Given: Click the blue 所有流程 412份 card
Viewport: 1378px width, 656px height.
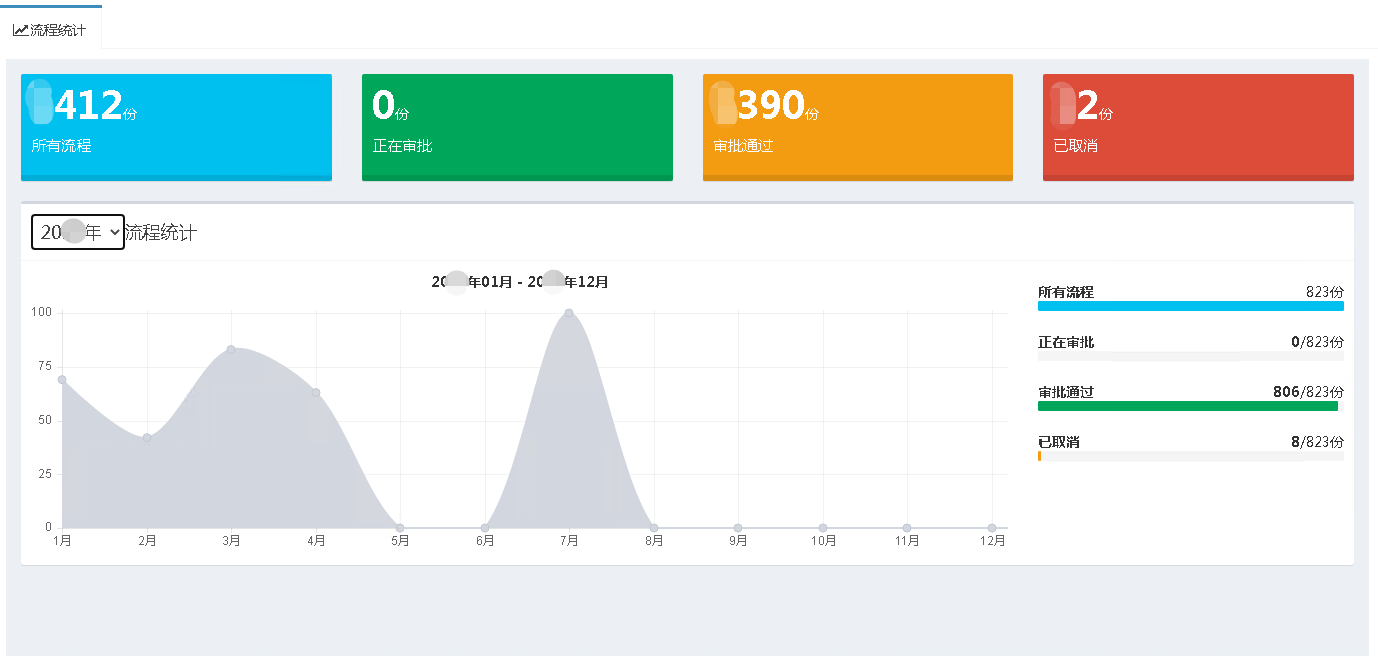Looking at the screenshot, I should pyautogui.click(x=176, y=127).
